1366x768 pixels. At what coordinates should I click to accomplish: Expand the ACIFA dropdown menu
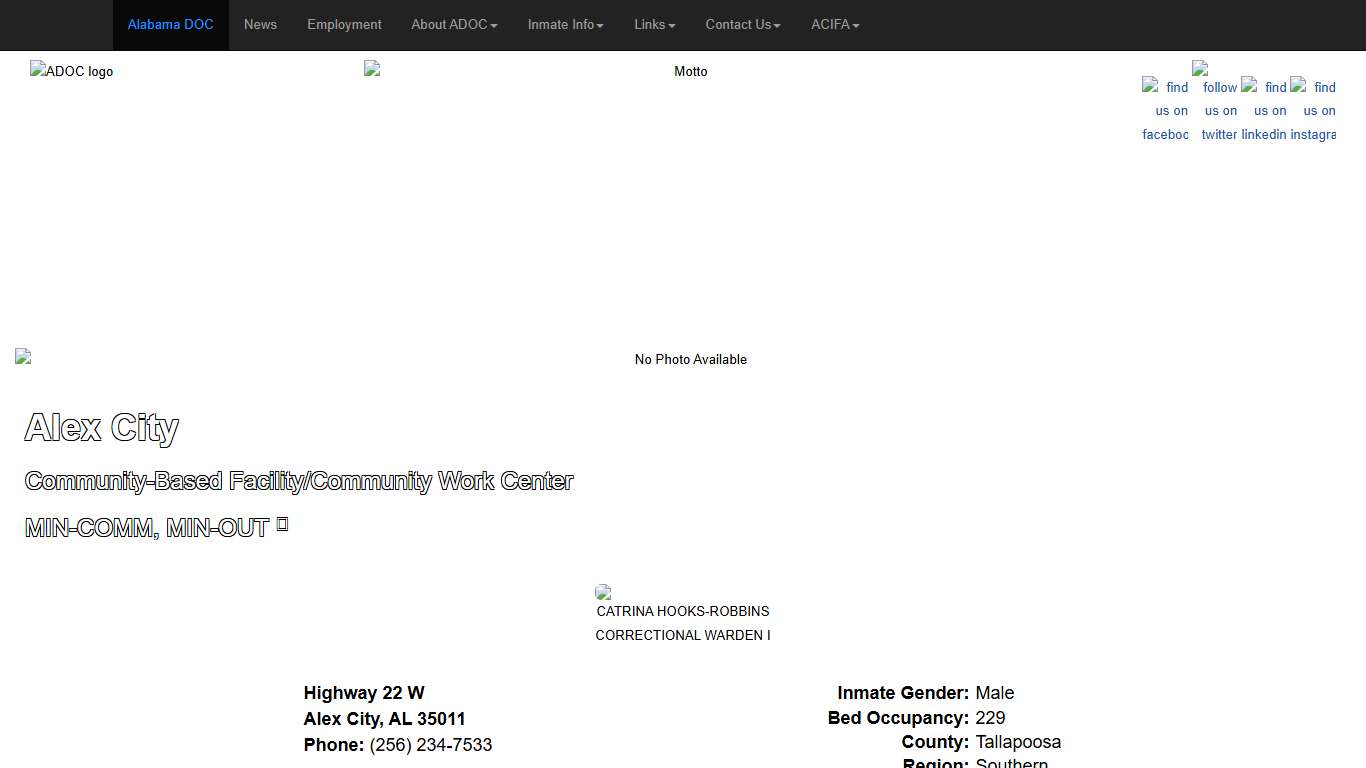[x=834, y=25]
